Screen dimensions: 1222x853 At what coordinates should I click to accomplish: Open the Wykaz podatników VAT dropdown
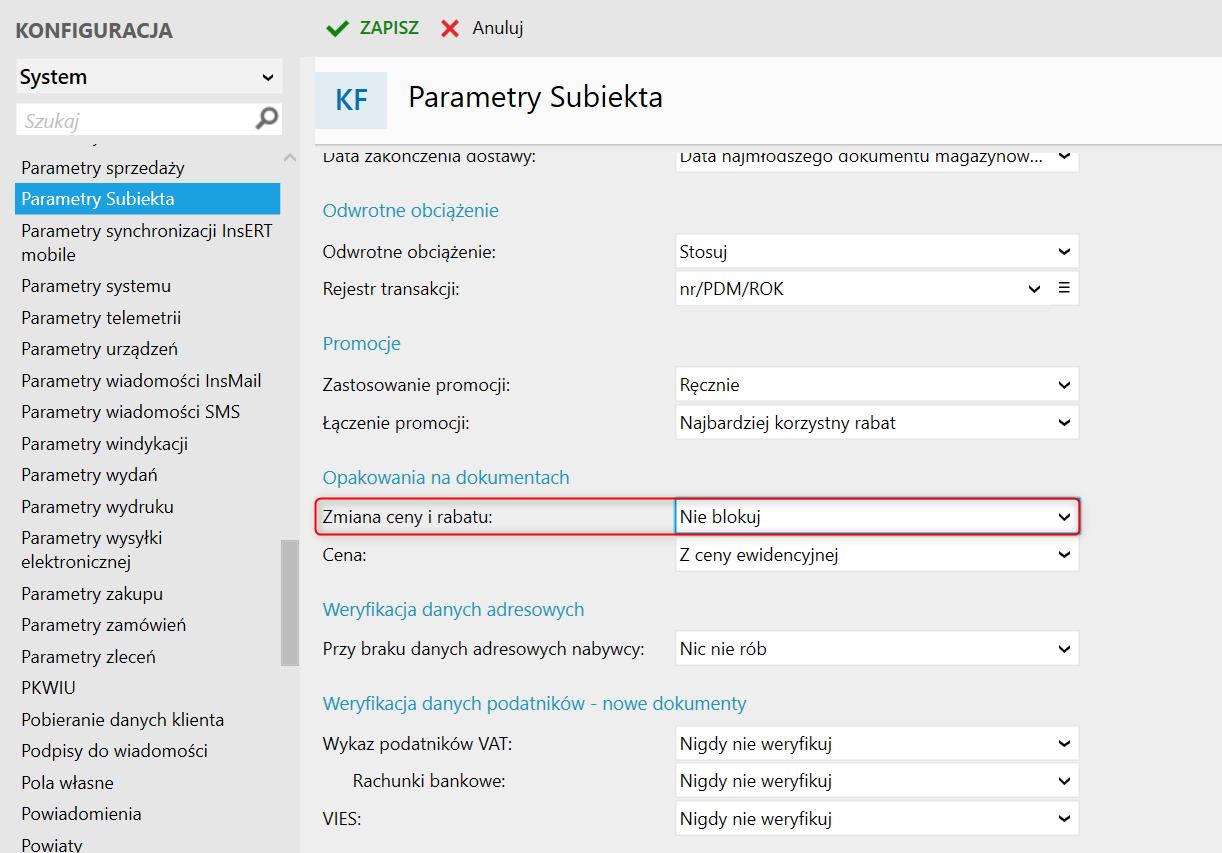pyautogui.click(x=877, y=744)
